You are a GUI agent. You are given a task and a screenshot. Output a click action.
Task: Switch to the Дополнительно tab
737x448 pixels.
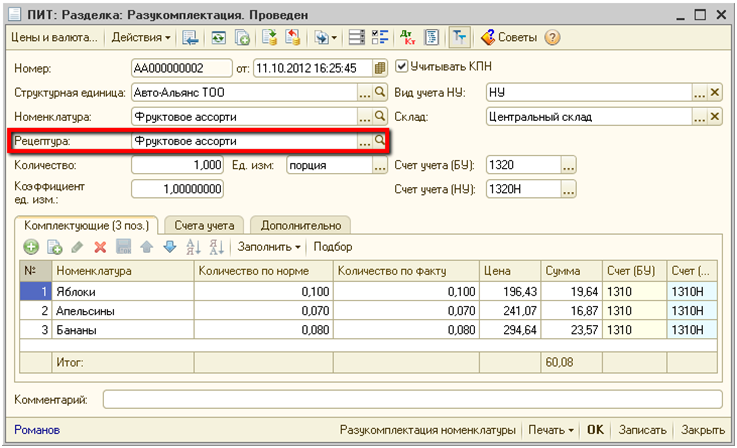pos(300,225)
